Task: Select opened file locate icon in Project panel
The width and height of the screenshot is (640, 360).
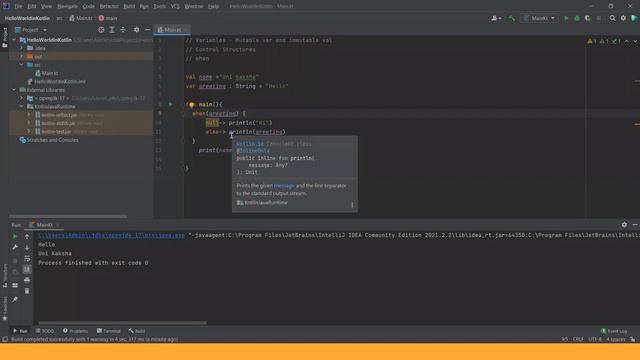Action: 101,30
